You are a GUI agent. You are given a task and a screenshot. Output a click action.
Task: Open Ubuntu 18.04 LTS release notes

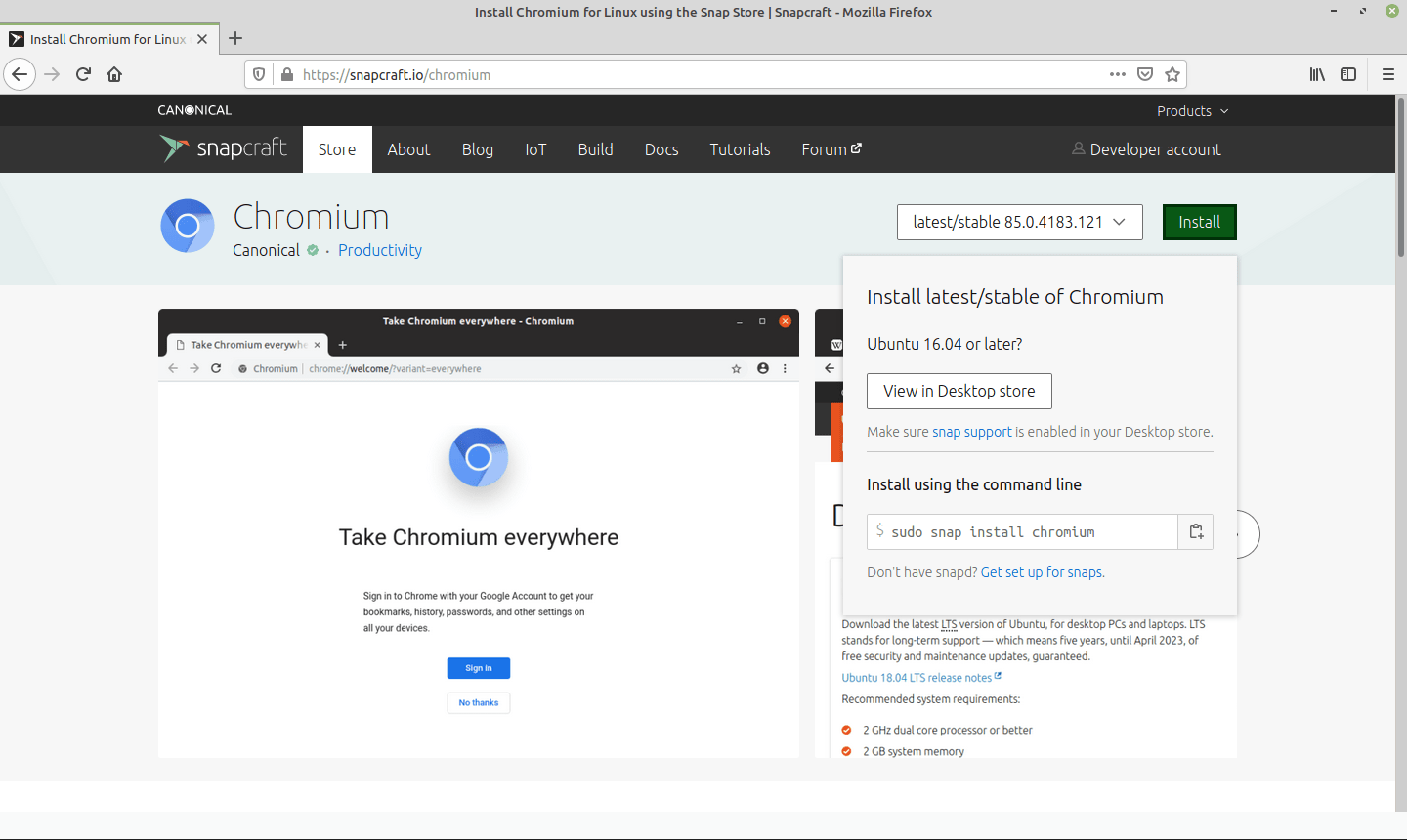(x=921, y=678)
